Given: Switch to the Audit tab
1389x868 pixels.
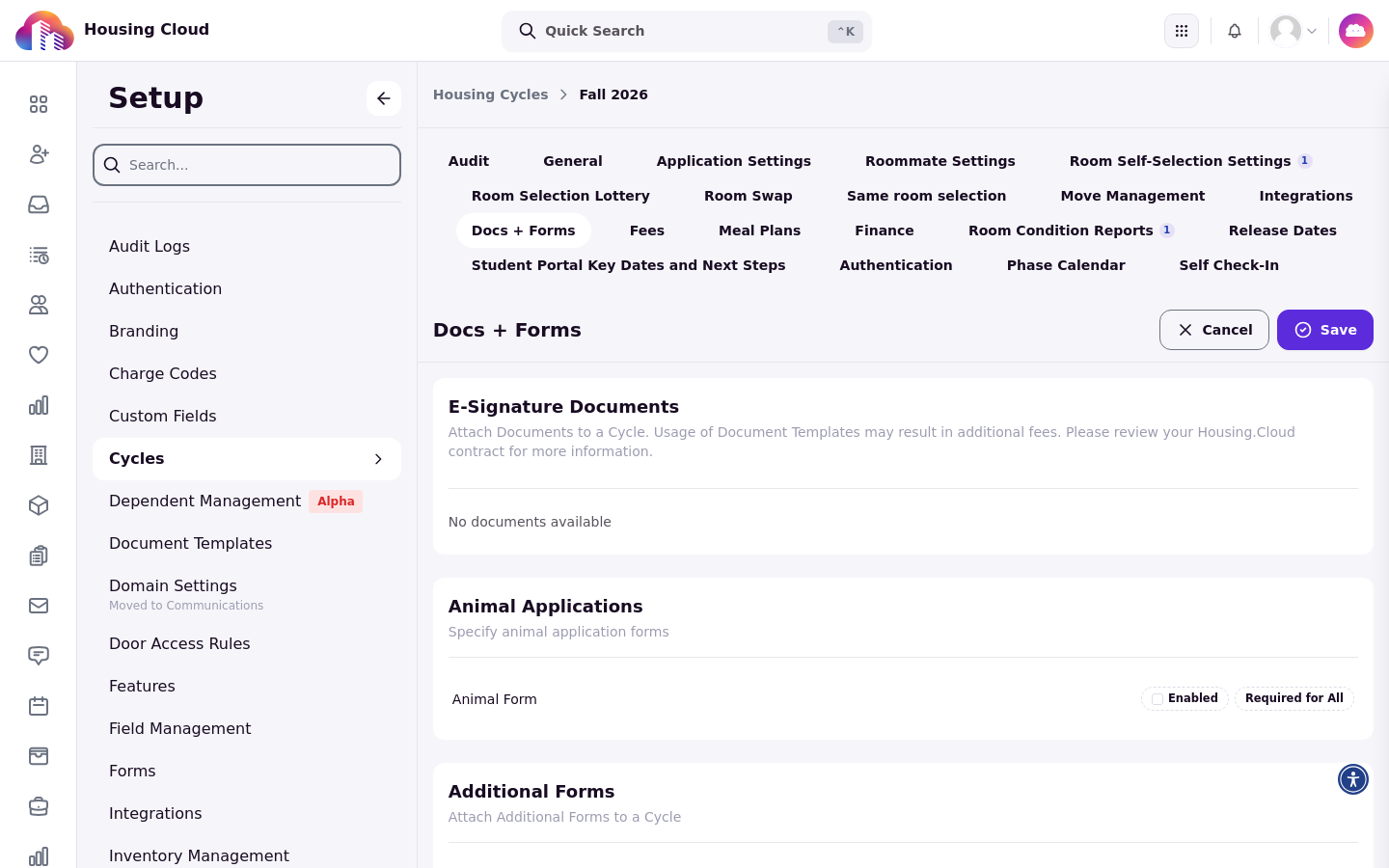Looking at the screenshot, I should point(469,161).
